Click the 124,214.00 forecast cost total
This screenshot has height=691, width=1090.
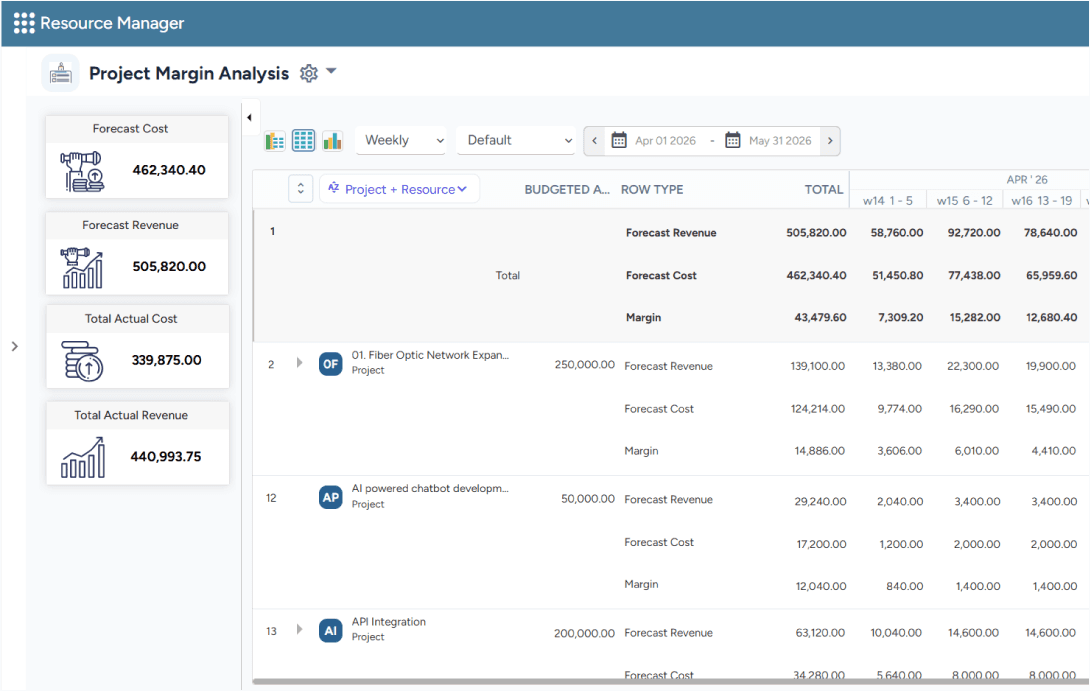coord(818,409)
